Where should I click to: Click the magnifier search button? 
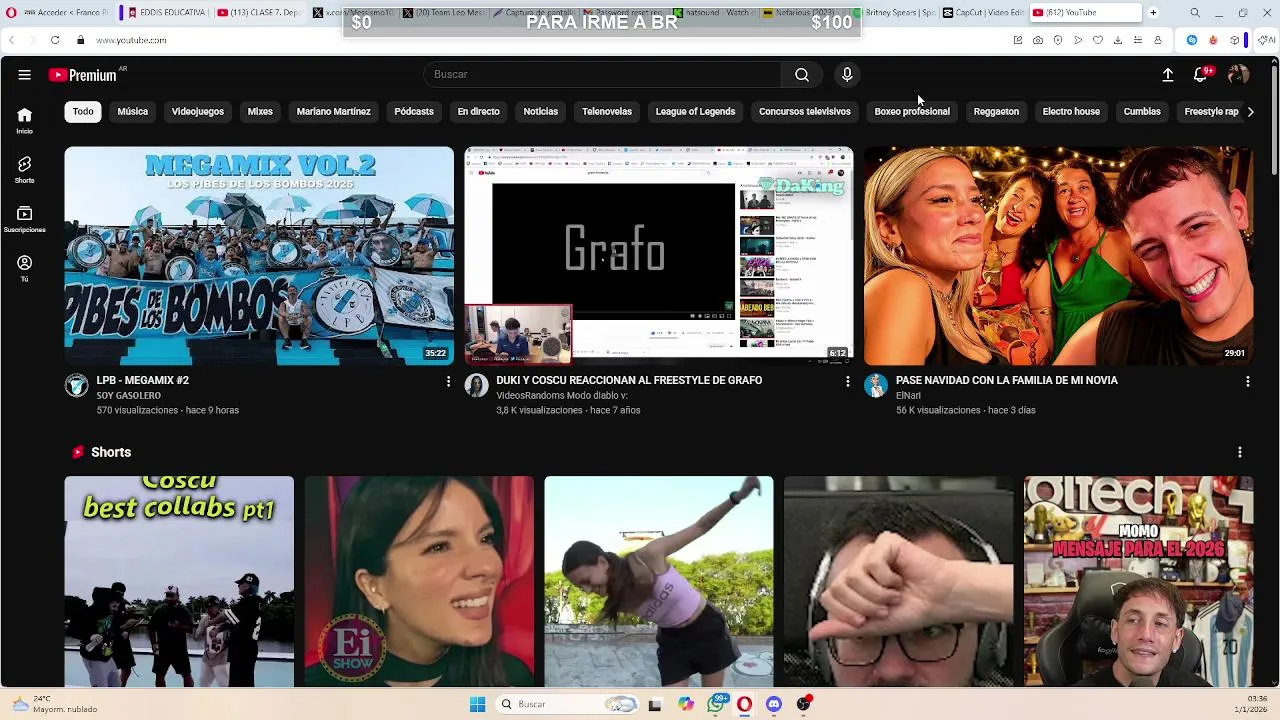pos(802,75)
